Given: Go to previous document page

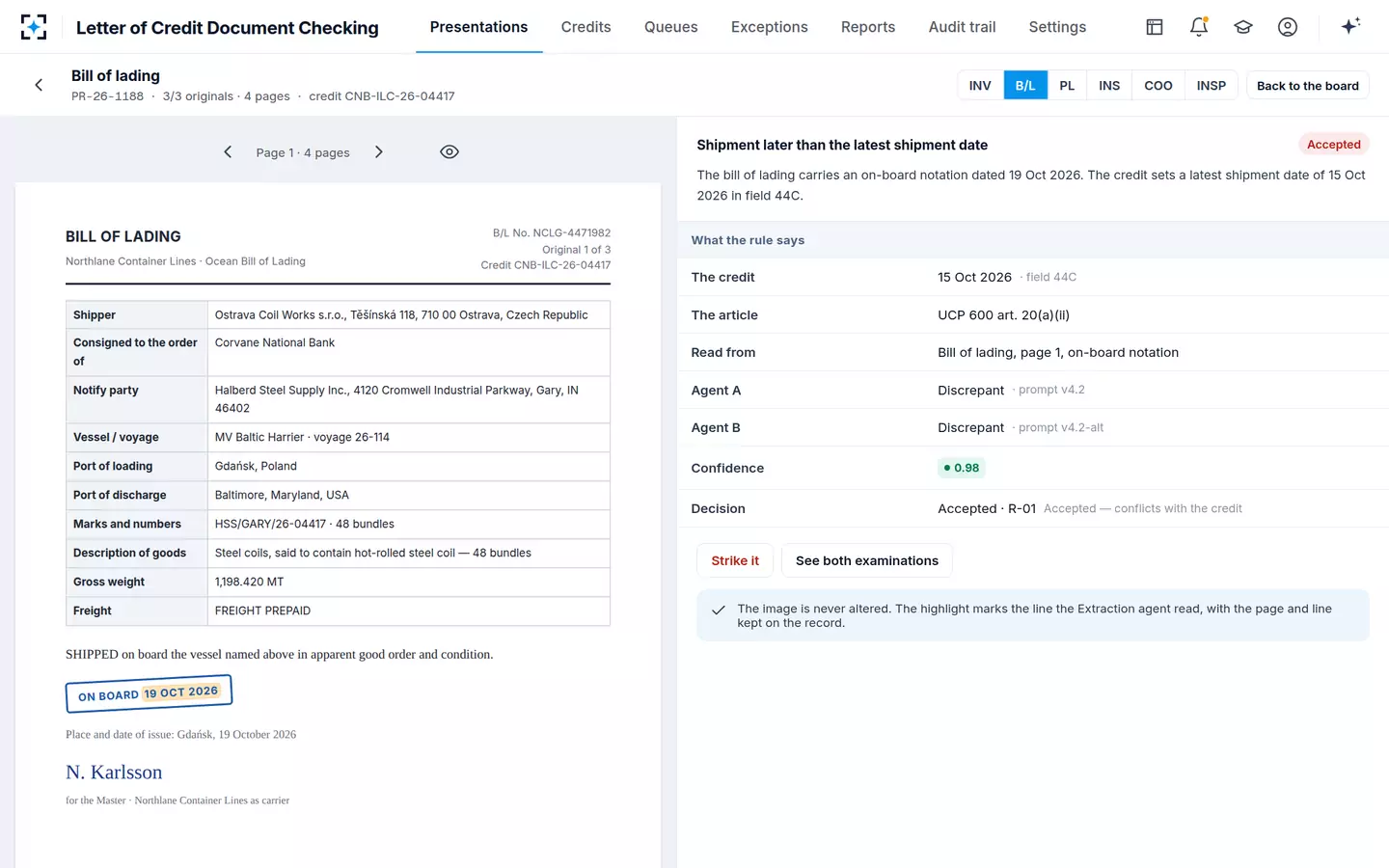Looking at the screenshot, I should (x=228, y=151).
